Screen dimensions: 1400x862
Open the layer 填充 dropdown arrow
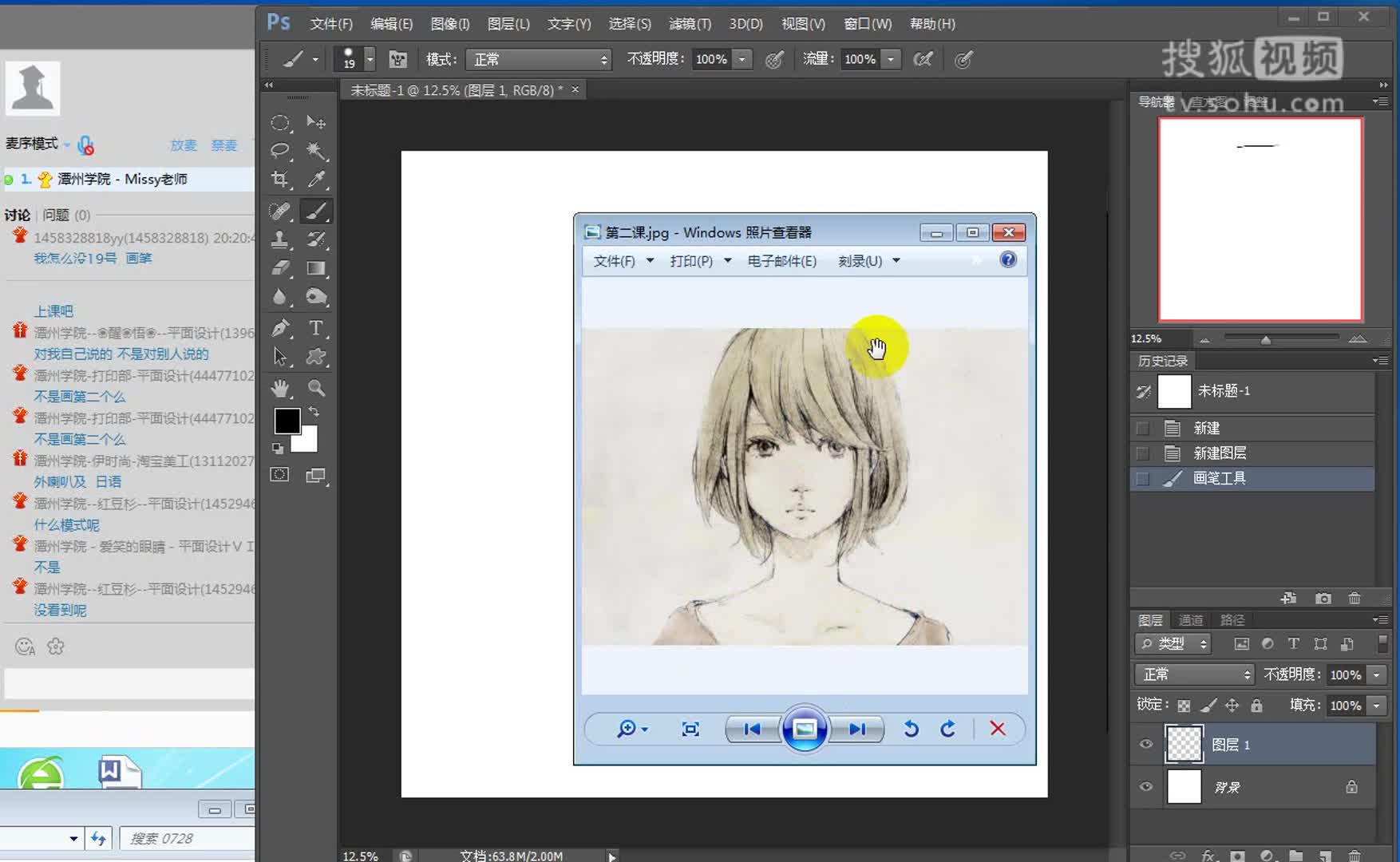point(1376,706)
